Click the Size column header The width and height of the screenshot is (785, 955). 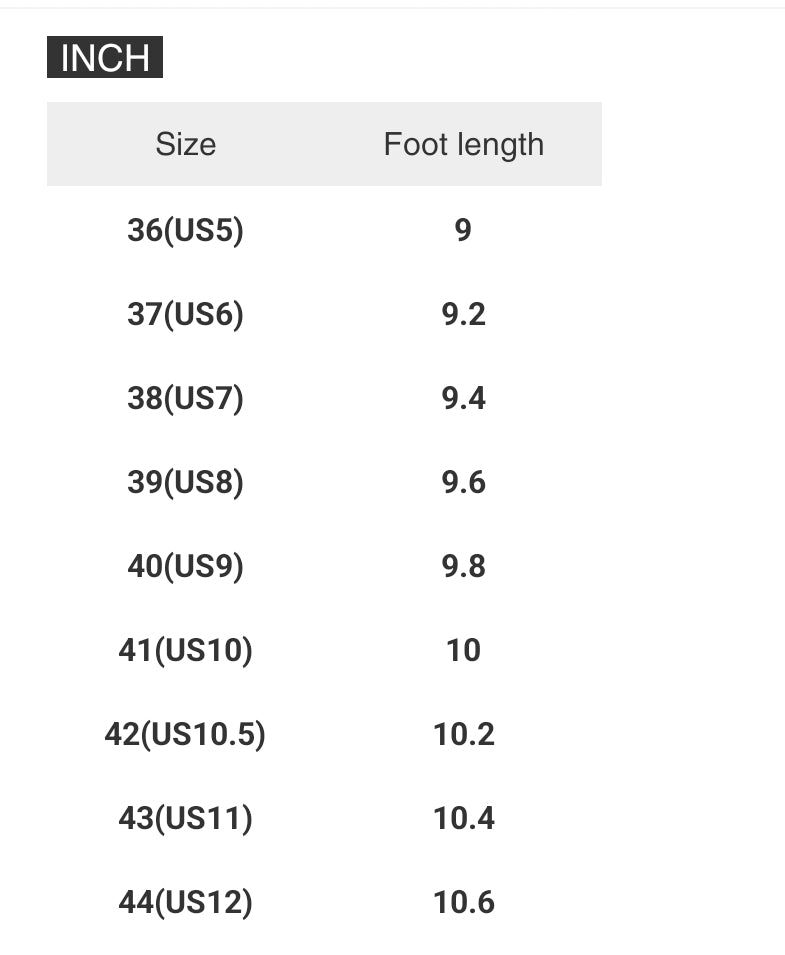185,144
